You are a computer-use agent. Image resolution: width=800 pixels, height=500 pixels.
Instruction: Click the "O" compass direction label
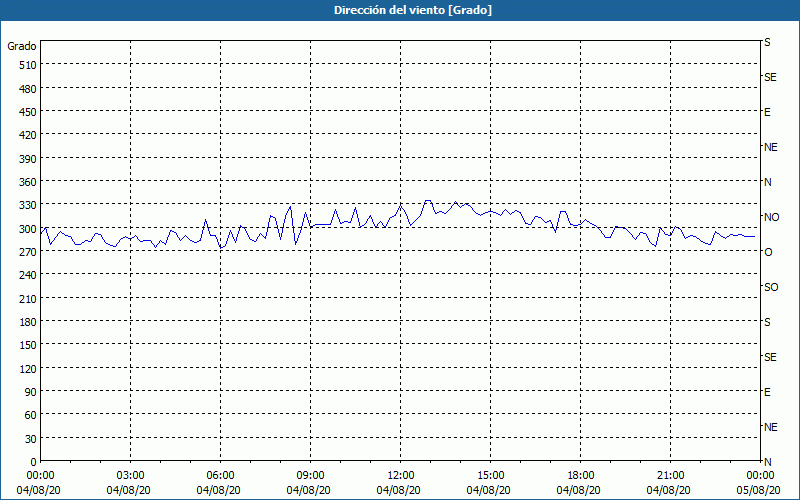tap(768, 252)
